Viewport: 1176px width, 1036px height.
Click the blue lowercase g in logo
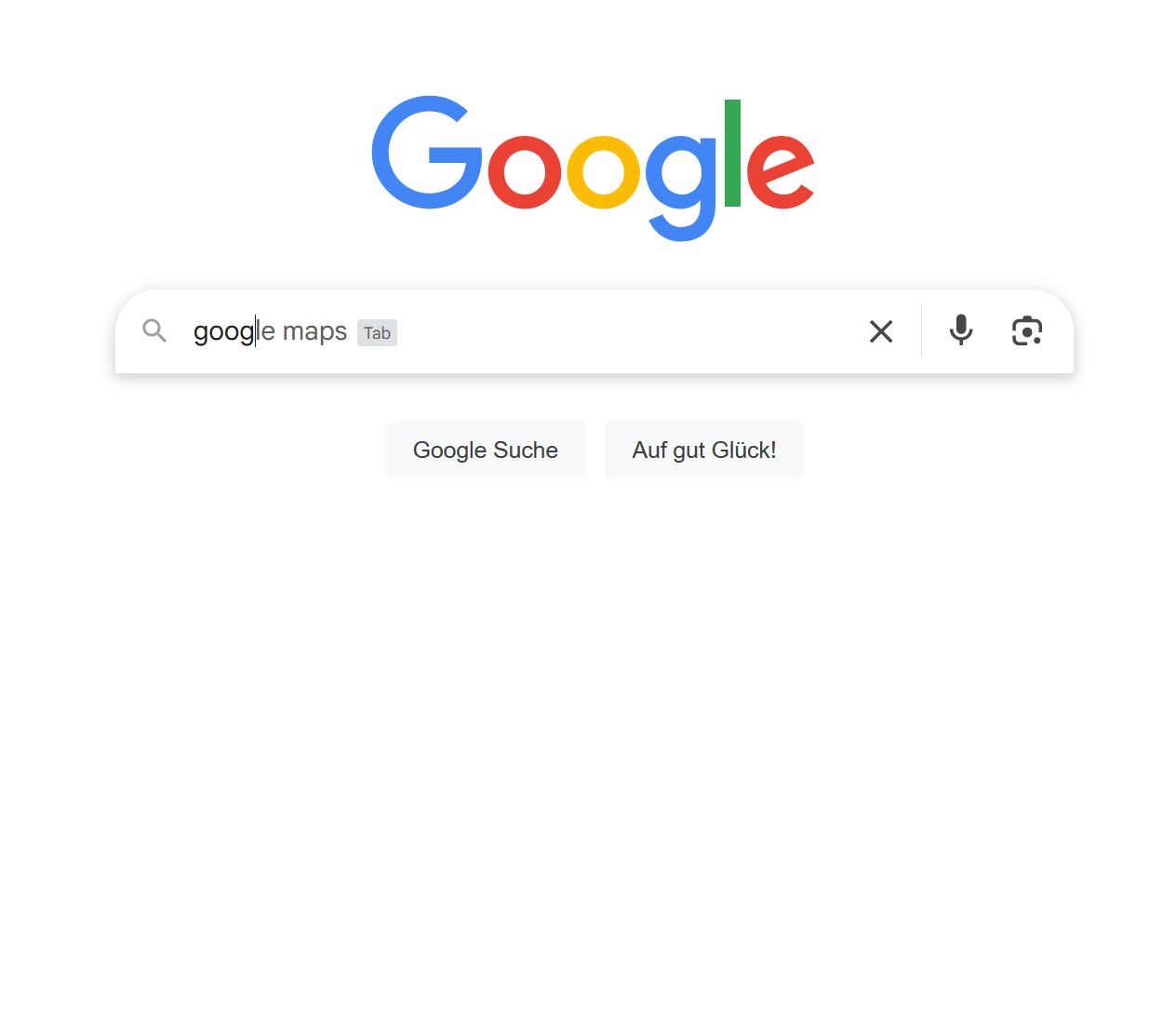[682, 188]
